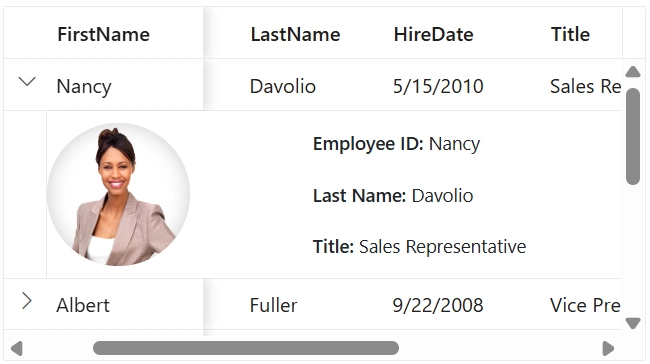Sort by LastName column header
Screen dimensions: 650x364
click(295, 34)
